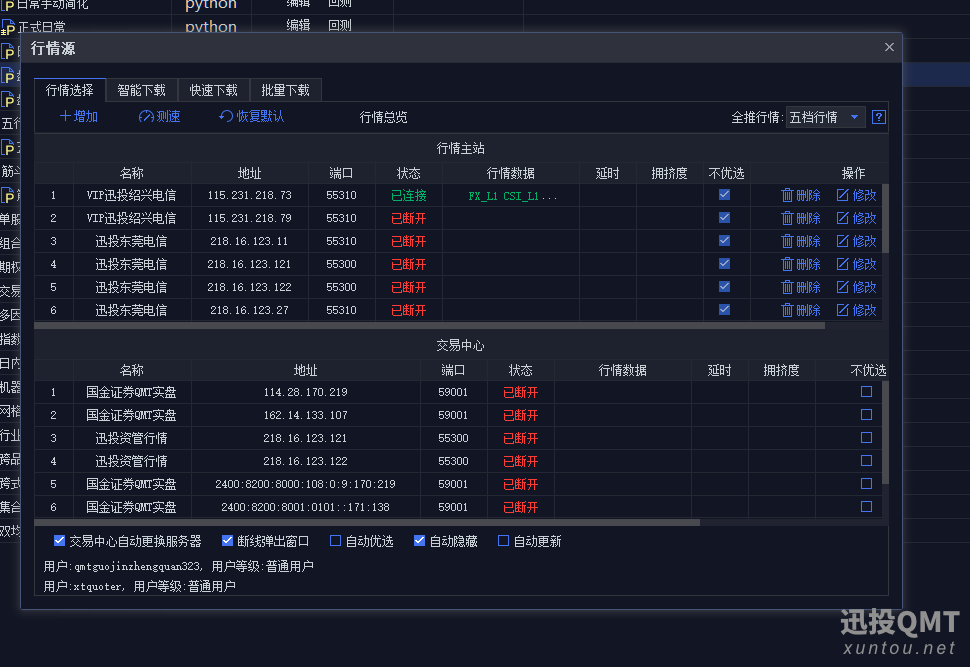
Task: Delete server 218.16.123.122 in 行情主站
Action: [800, 287]
